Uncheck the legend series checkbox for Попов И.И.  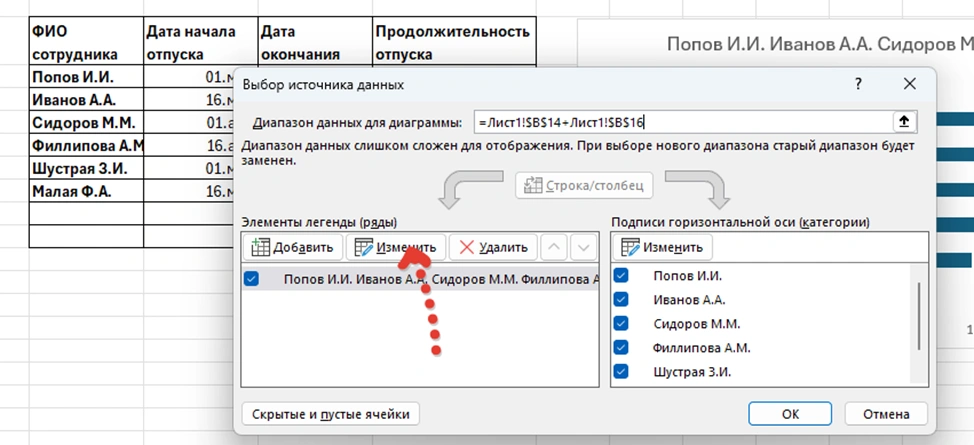(x=251, y=279)
